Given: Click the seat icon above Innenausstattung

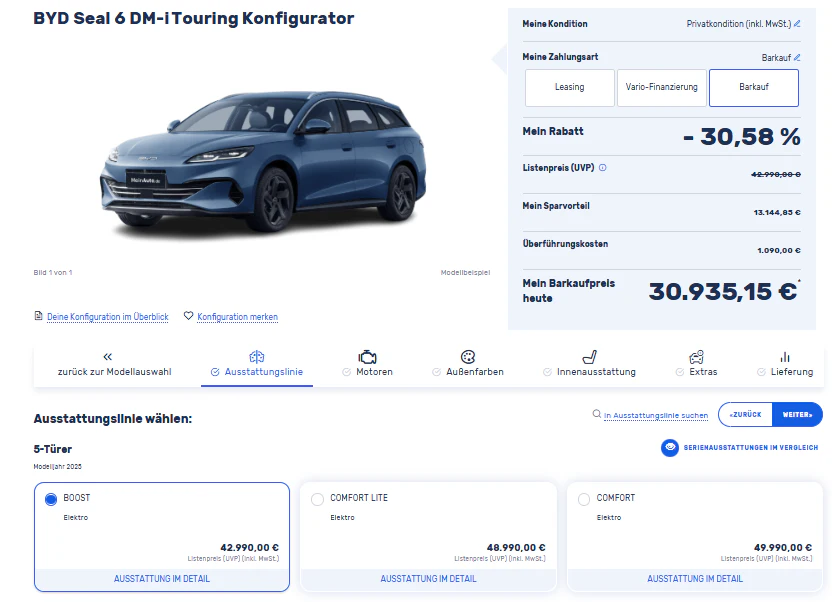Looking at the screenshot, I should 590,356.
